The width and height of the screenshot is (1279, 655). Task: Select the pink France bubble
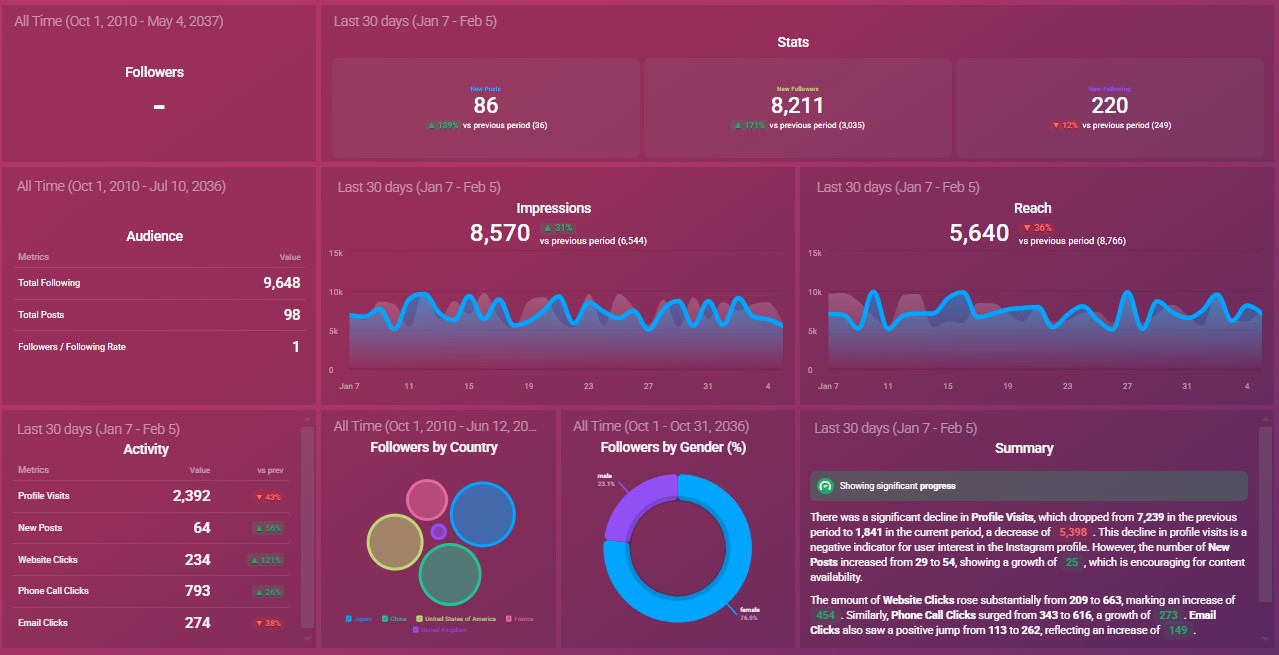pyautogui.click(x=427, y=499)
